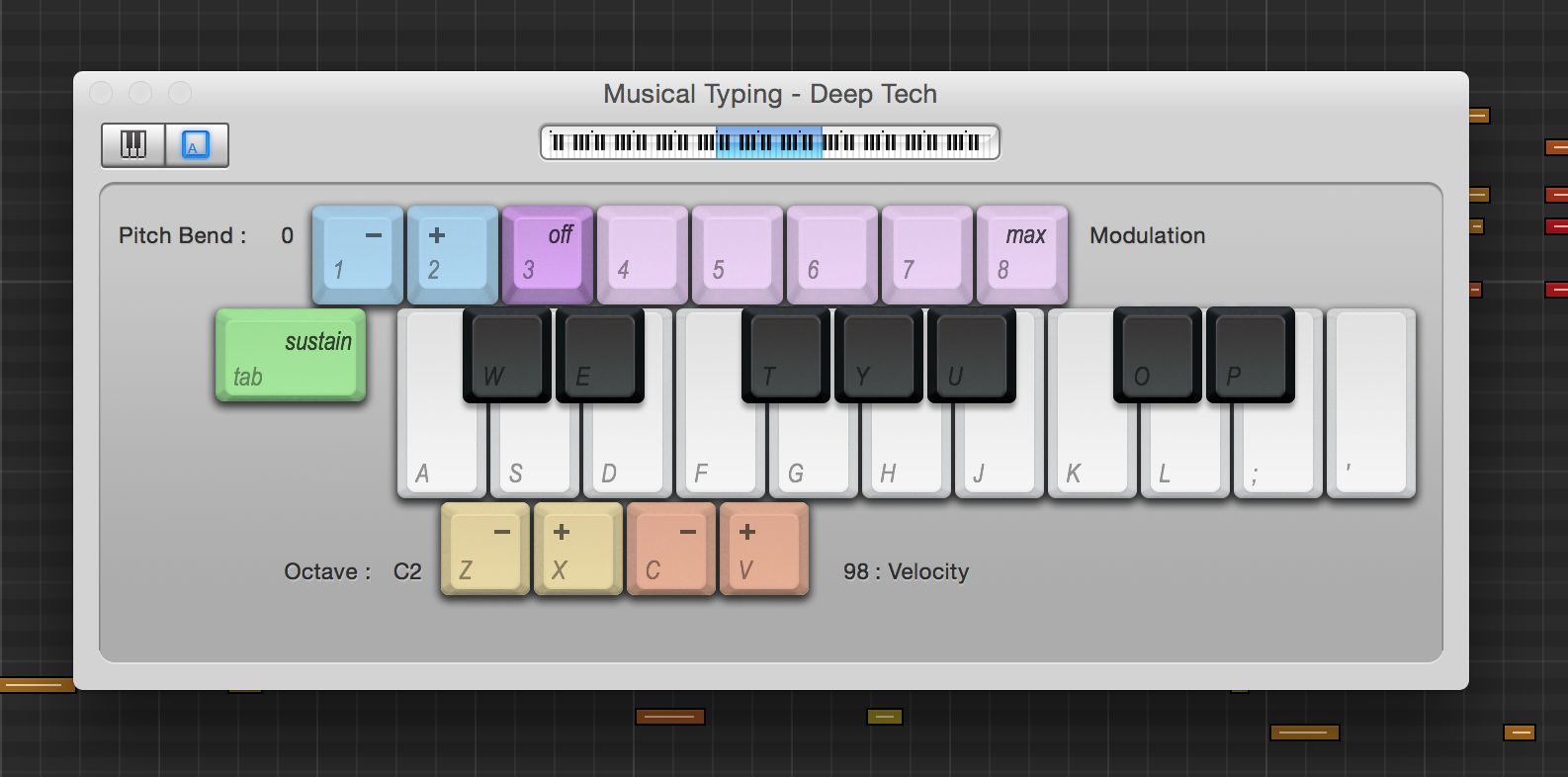Play white note key J
The image size is (1568, 777).
coord(1000,450)
